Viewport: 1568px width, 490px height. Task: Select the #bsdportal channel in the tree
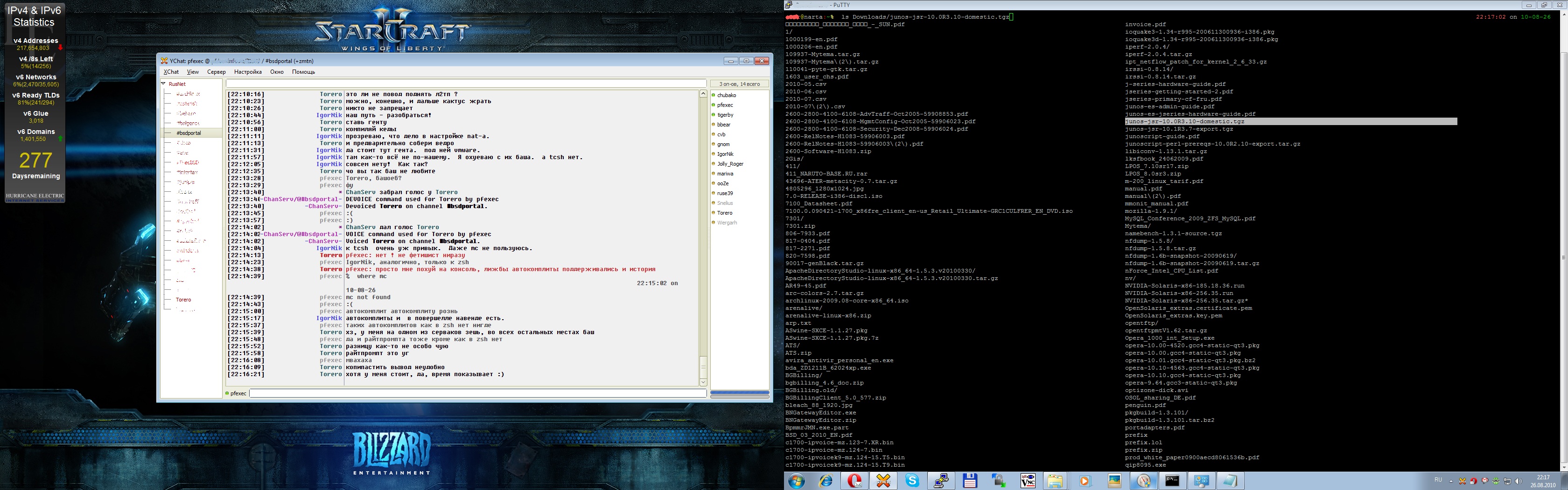[x=189, y=133]
